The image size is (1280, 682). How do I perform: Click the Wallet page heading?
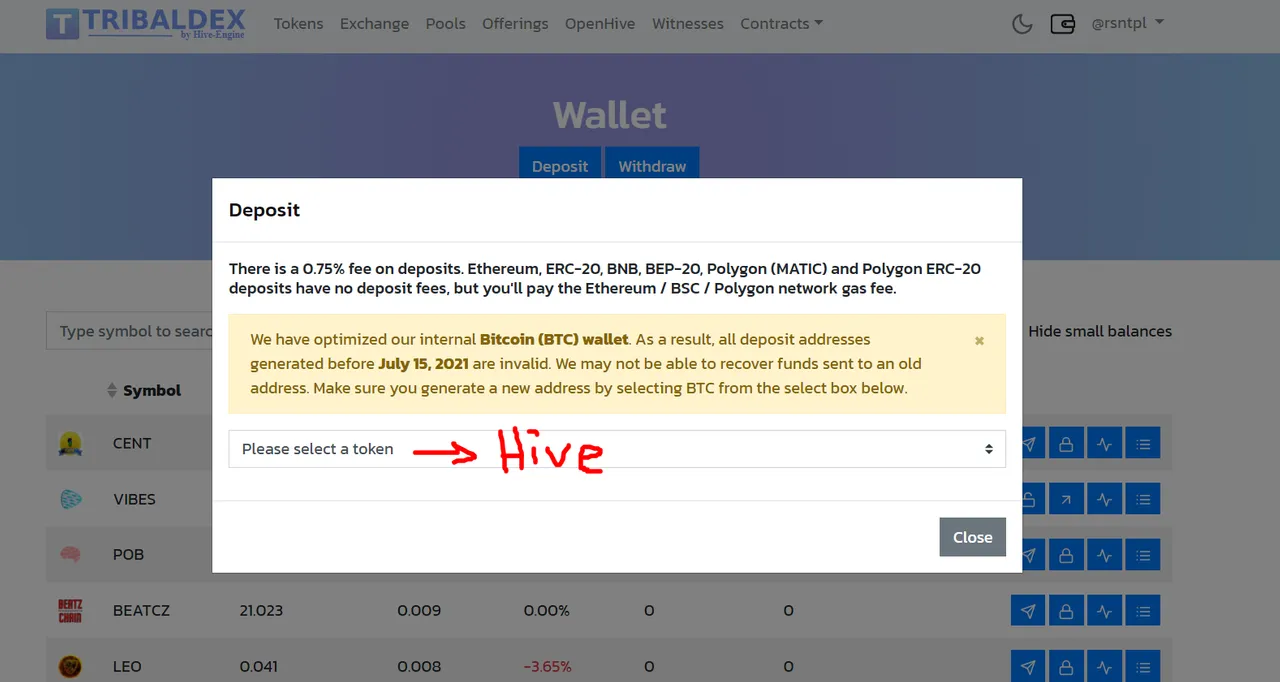click(610, 115)
